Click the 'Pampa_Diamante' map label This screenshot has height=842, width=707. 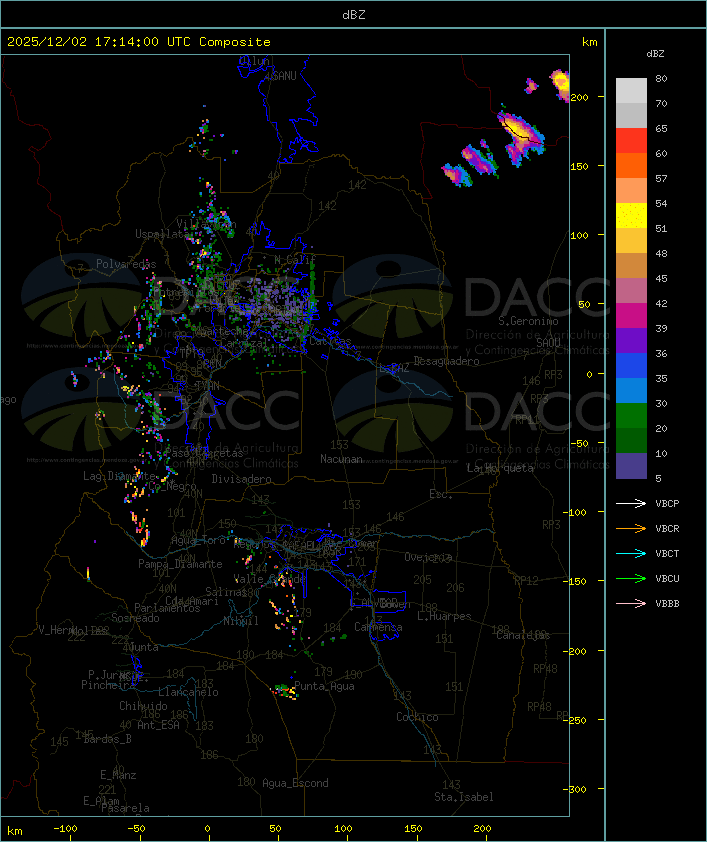180,564
